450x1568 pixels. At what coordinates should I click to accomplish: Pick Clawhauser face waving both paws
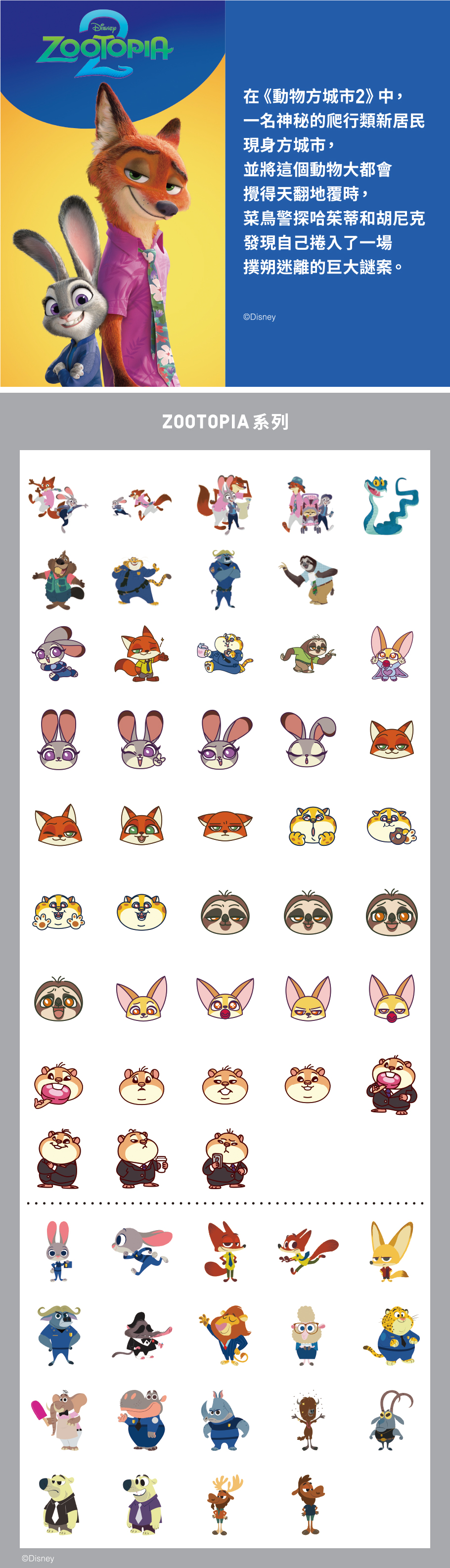[x=58, y=912]
